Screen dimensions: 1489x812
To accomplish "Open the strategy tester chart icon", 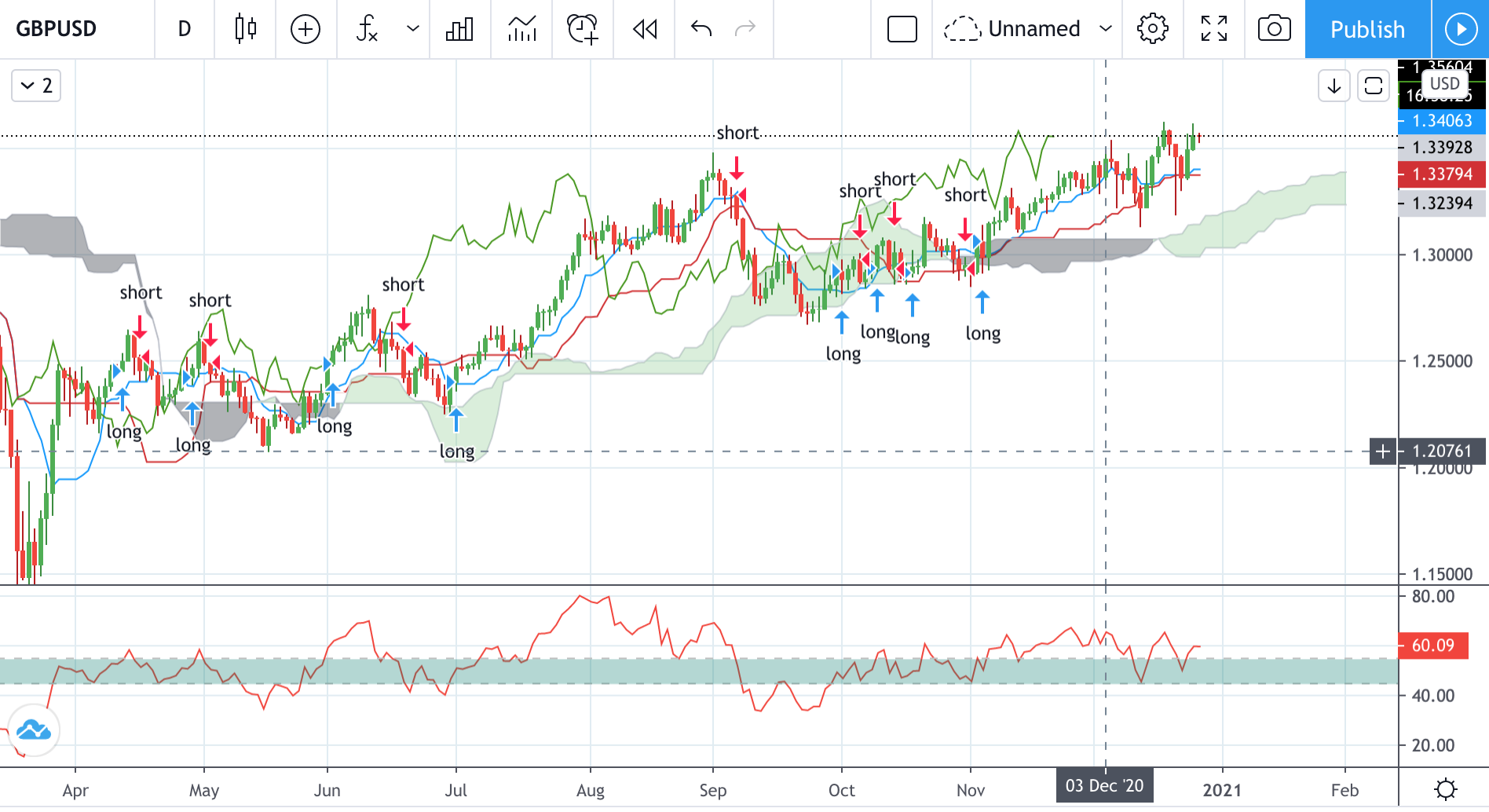I will point(521,29).
